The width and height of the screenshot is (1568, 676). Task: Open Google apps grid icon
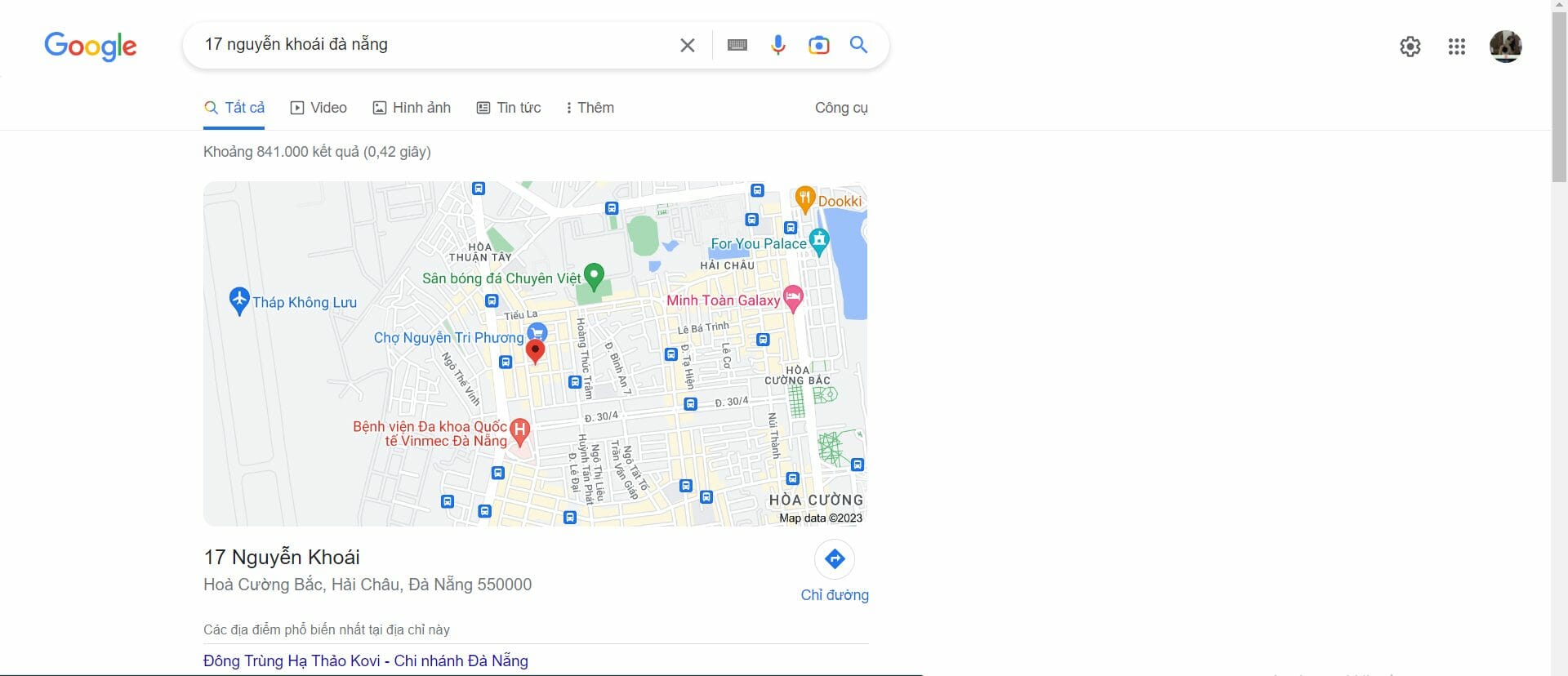1457,47
